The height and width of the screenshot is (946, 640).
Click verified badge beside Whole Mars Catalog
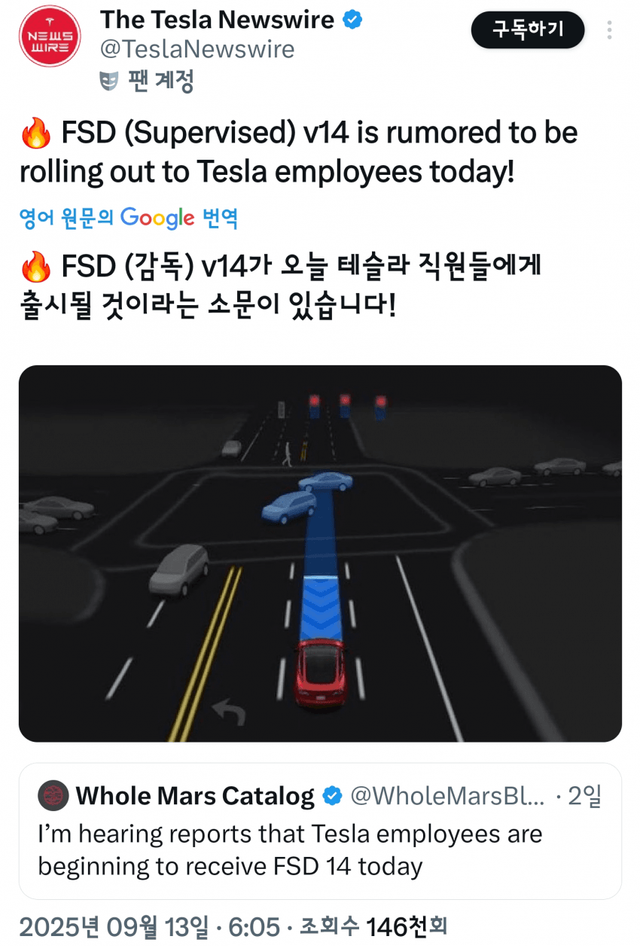tap(331, 797)
